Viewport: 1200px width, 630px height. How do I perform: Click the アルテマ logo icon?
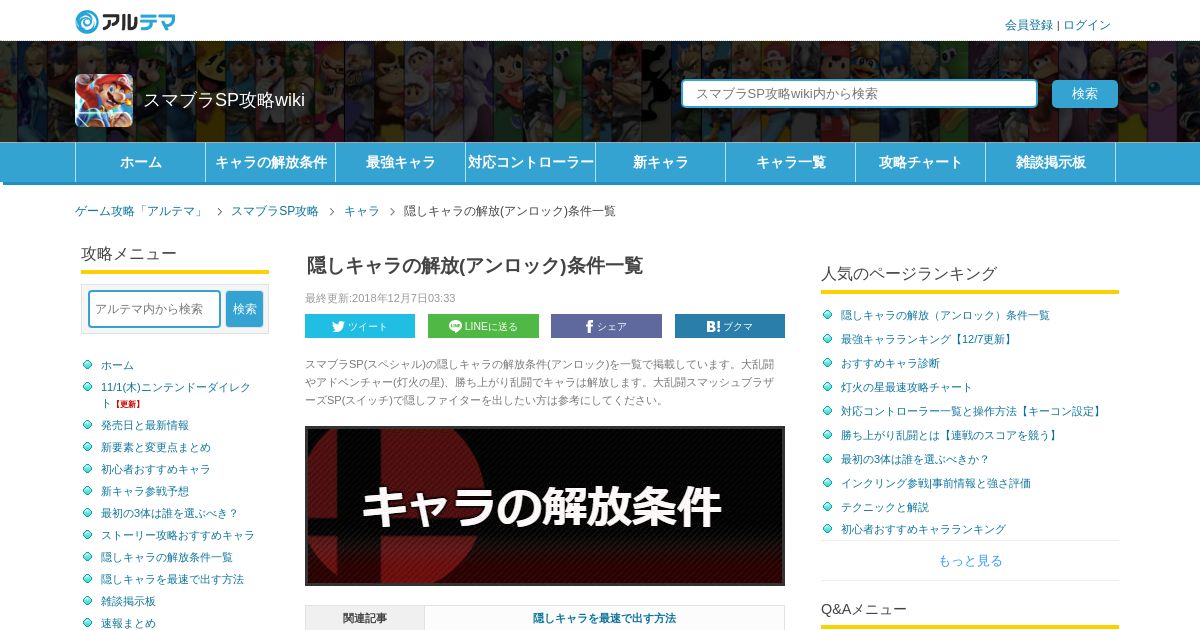125,21
